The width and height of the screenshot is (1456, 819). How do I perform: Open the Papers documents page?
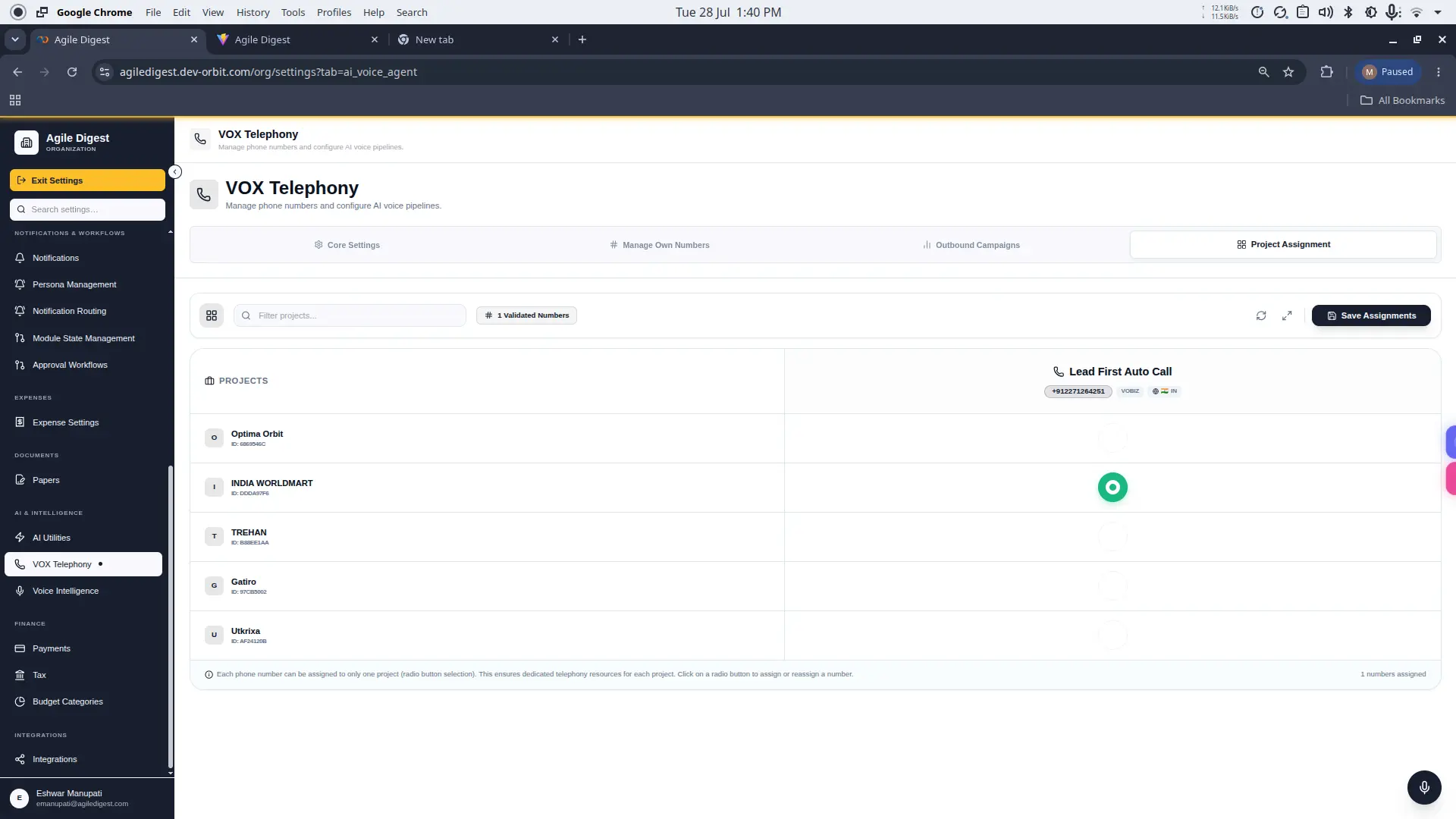click(x=83, y=480)
